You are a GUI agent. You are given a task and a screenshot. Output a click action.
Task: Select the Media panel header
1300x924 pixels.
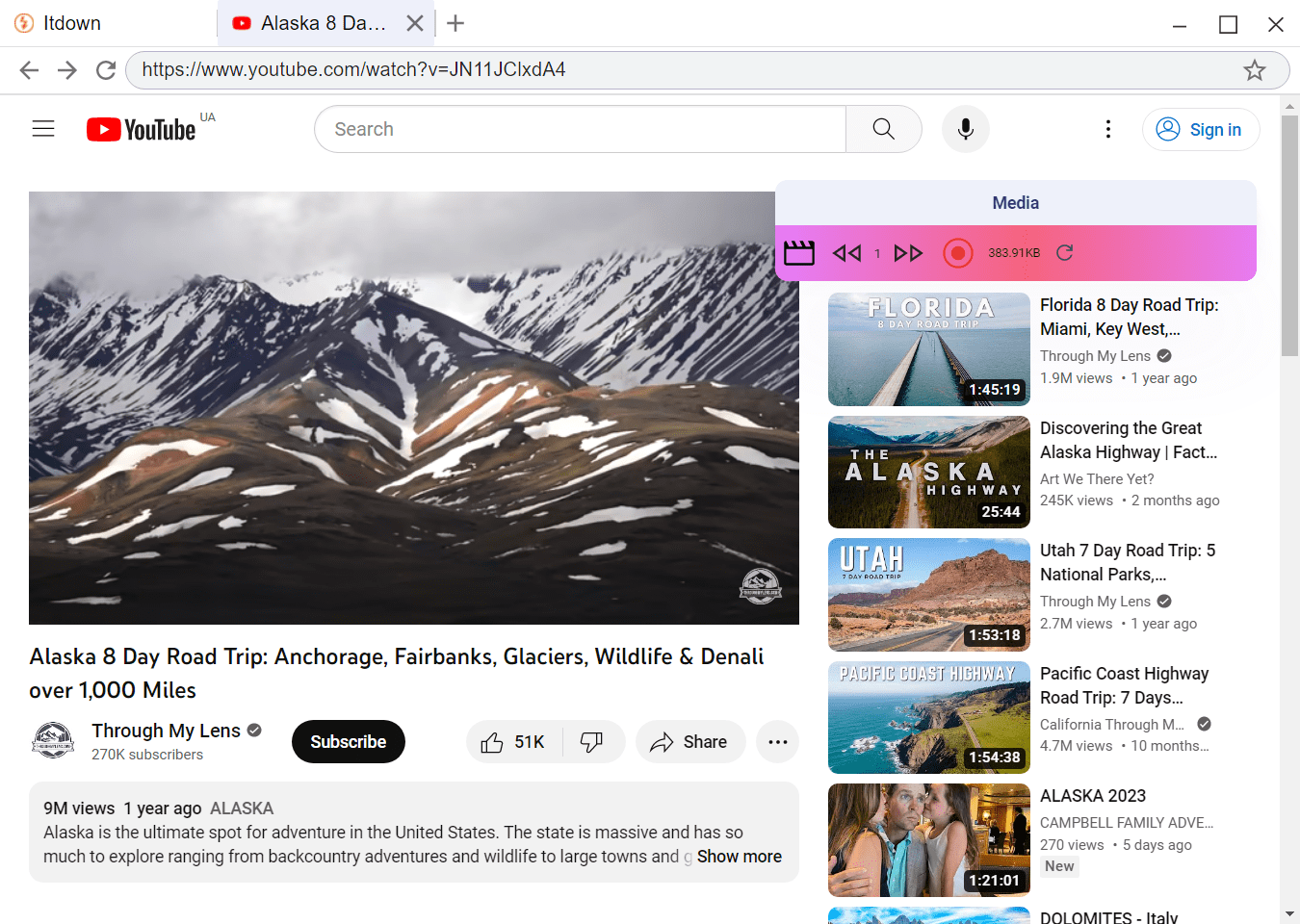click(1016, 203)
